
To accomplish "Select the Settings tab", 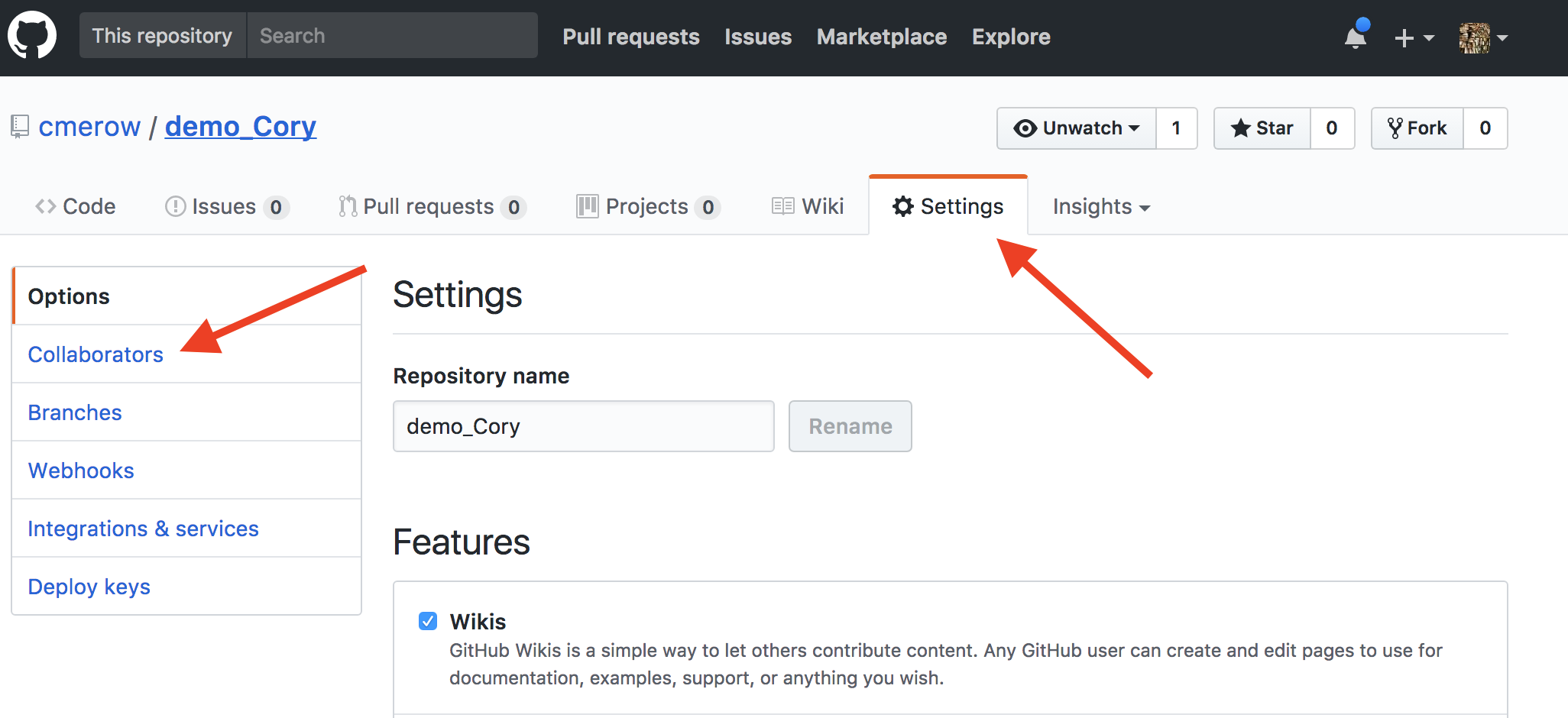I will coord(948,206).
